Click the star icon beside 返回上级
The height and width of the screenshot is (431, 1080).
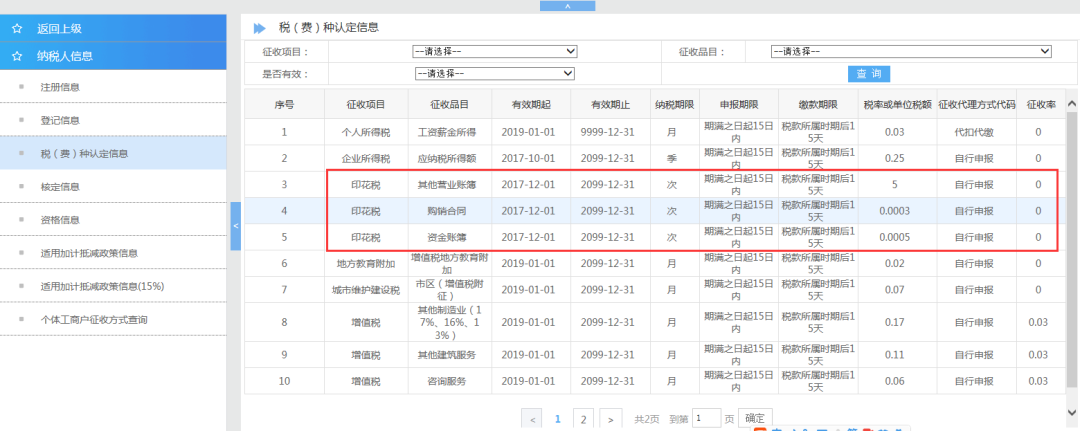click(x=17, y=29)
